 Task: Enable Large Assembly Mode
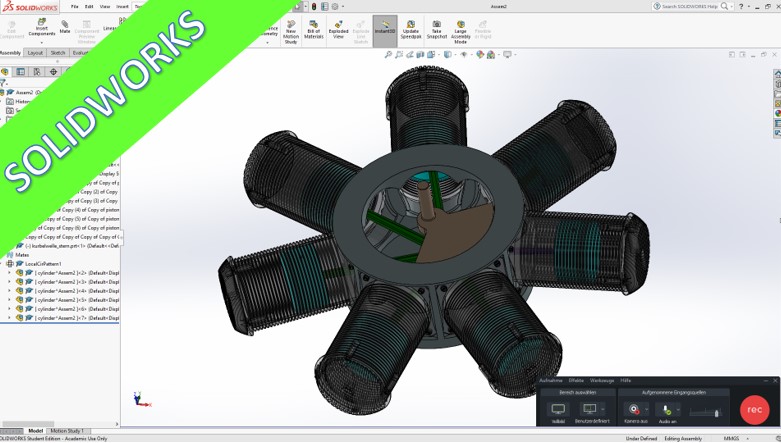click(461, 32)
